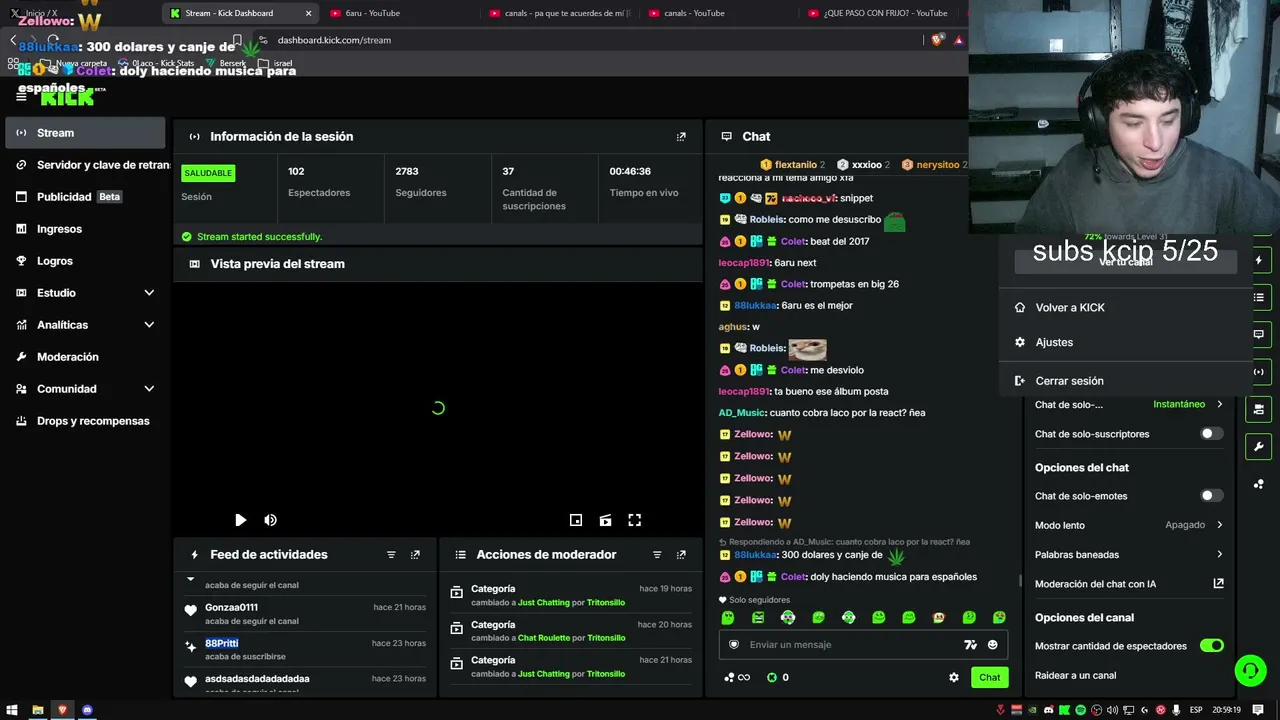Image resolution: width=1280 pixels, height=720 pixels.
Task: Click the Volver a KICK menu entry
Action: coord(1125,308)
